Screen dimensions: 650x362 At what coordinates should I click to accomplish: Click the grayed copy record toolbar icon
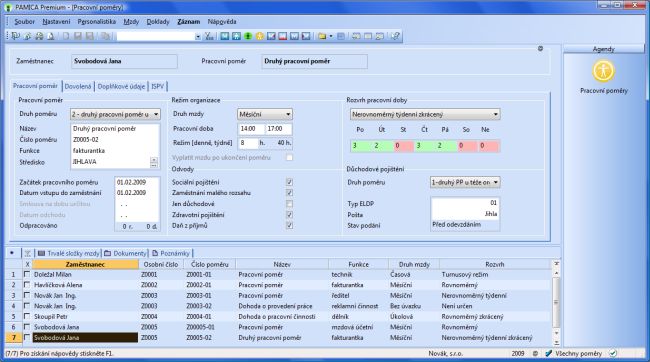(x=105, y=36)
